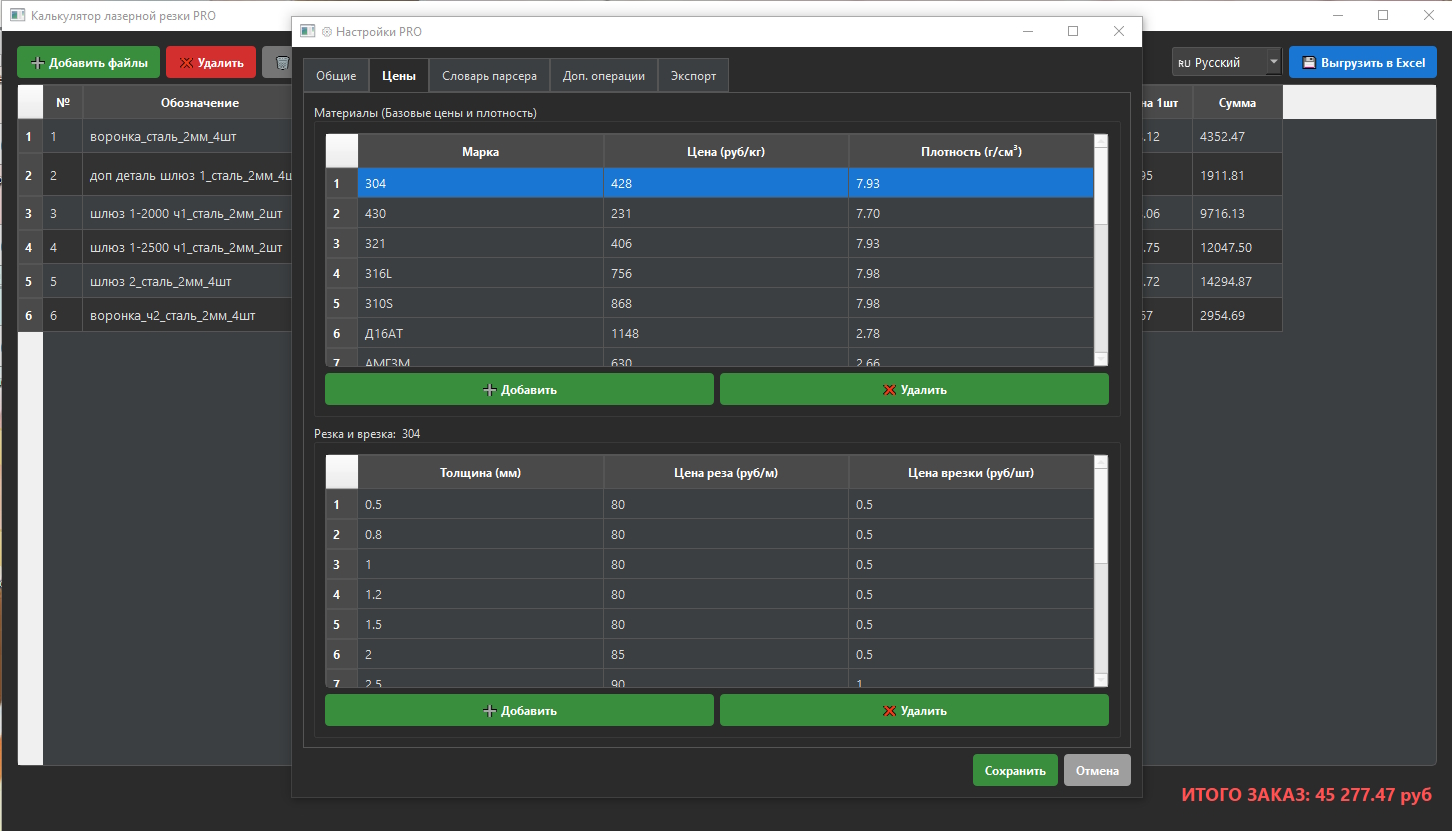Select the 'Экспорт' tab
This screenshot has width=1452, height=831.
(x=693, y=76)
